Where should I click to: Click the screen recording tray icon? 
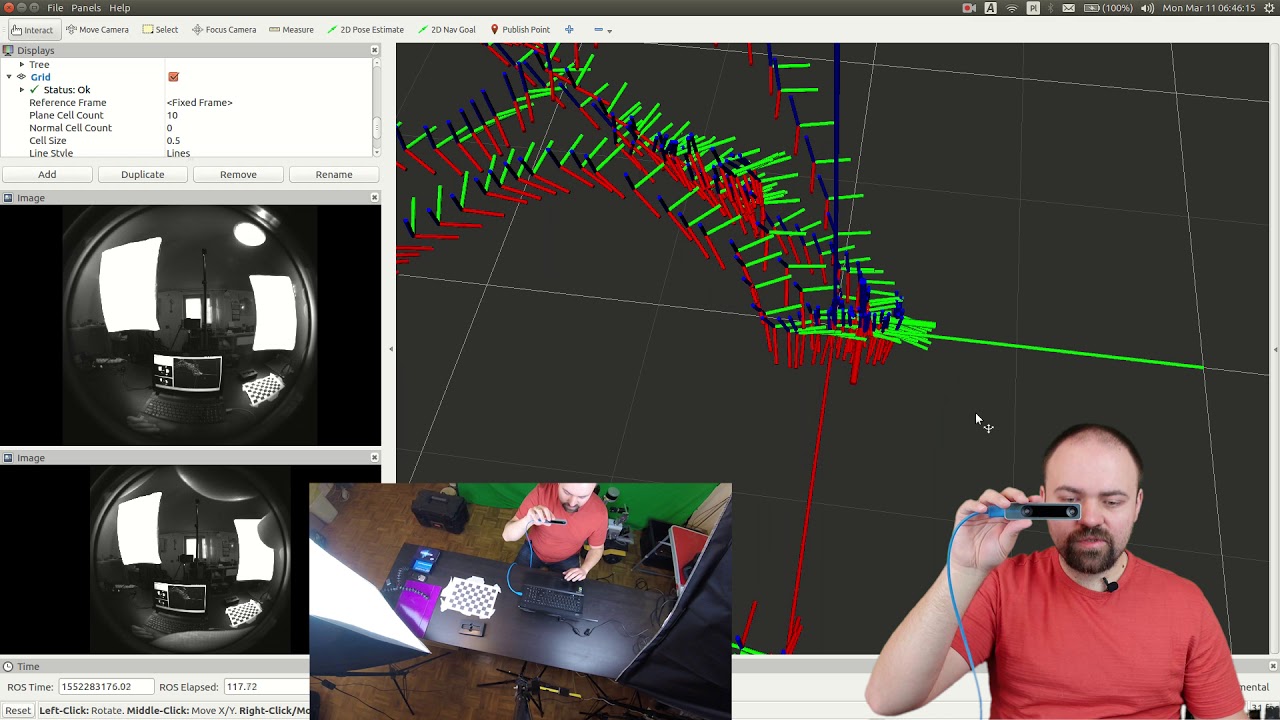click(969, 8)
